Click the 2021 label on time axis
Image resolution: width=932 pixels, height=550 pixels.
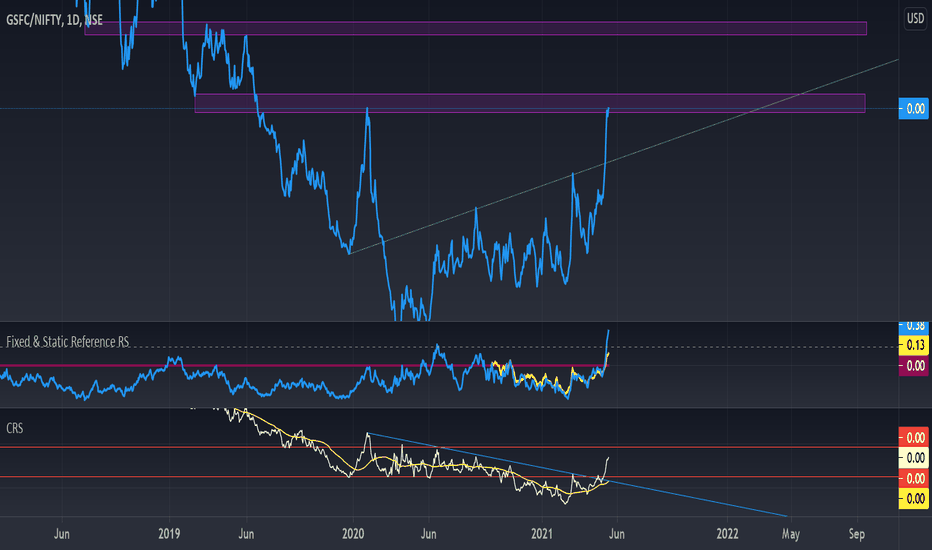coord(542,534)
